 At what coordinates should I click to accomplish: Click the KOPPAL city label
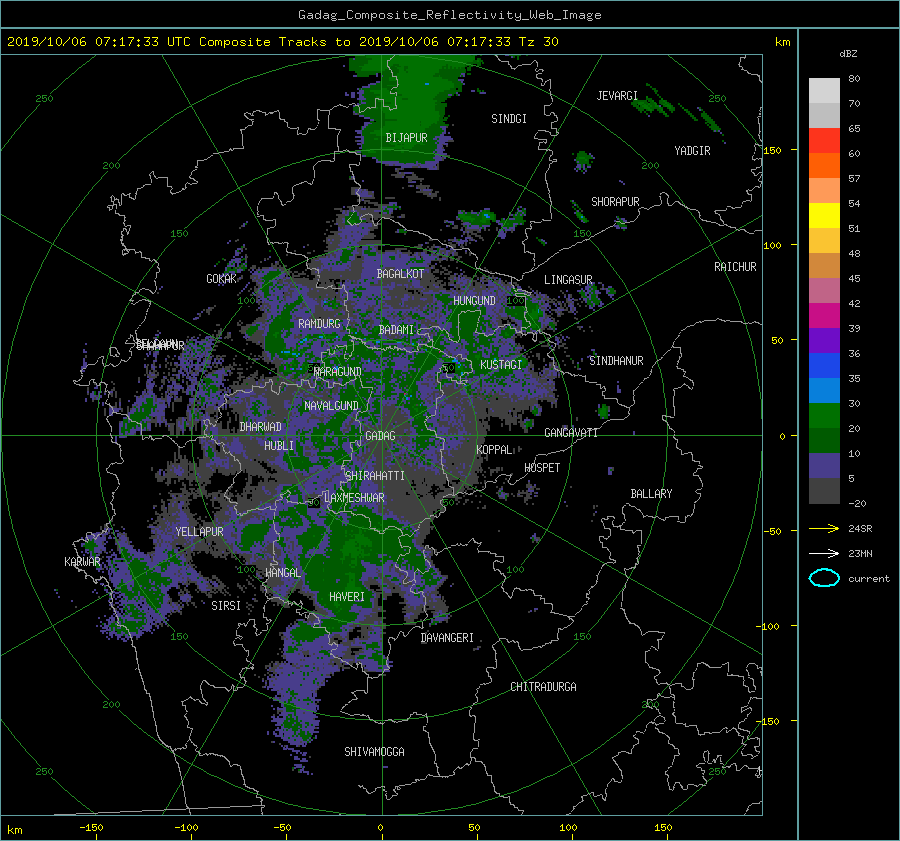[x=494, y=449]
